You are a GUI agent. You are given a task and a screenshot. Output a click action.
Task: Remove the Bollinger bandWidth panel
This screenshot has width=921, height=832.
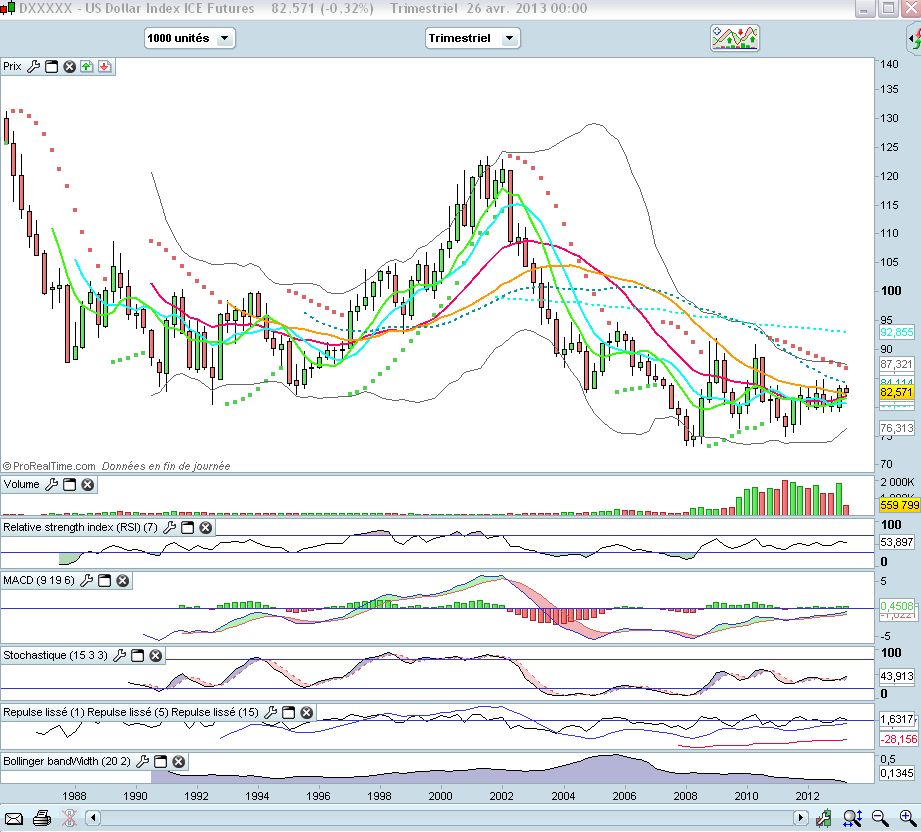[x=179, y=761]
